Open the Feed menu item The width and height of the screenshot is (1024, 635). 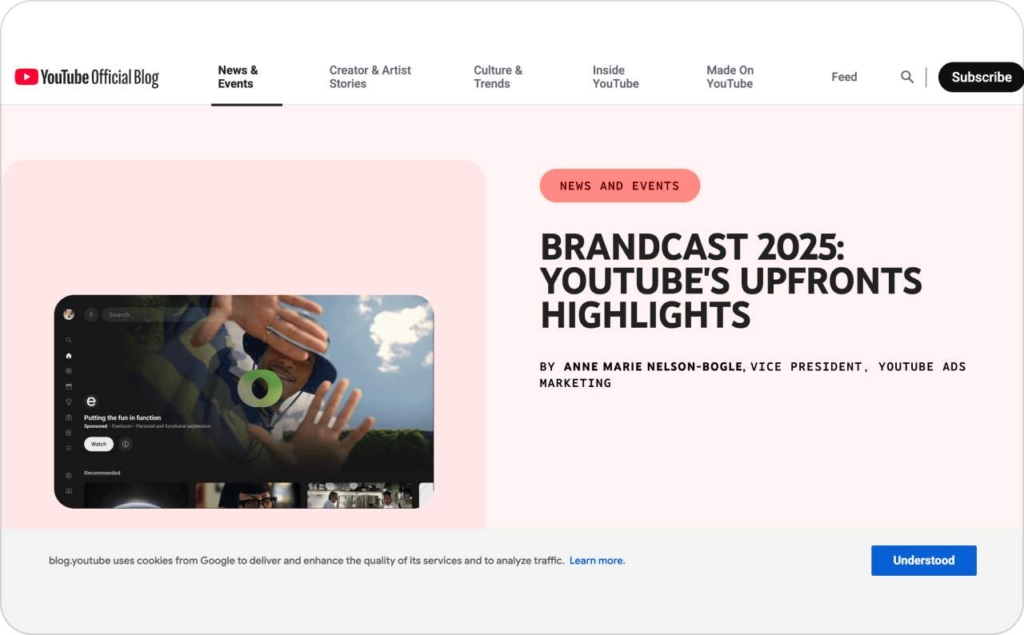click(843, 76)
